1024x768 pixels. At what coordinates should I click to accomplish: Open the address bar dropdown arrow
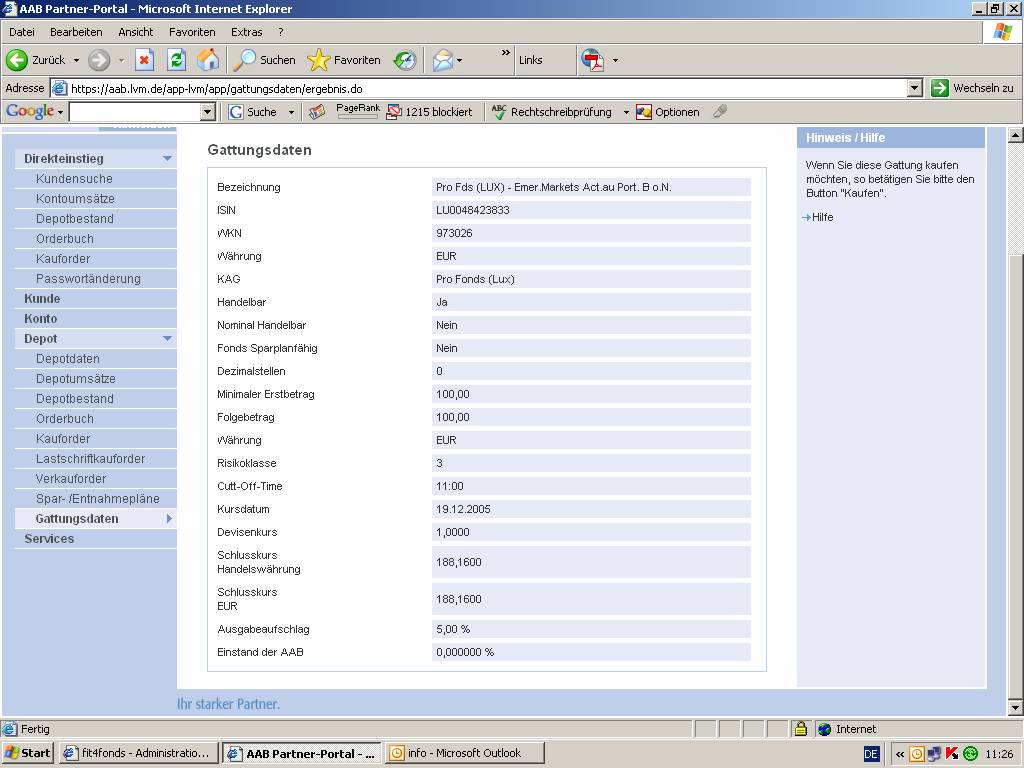(x=915, y=88)
